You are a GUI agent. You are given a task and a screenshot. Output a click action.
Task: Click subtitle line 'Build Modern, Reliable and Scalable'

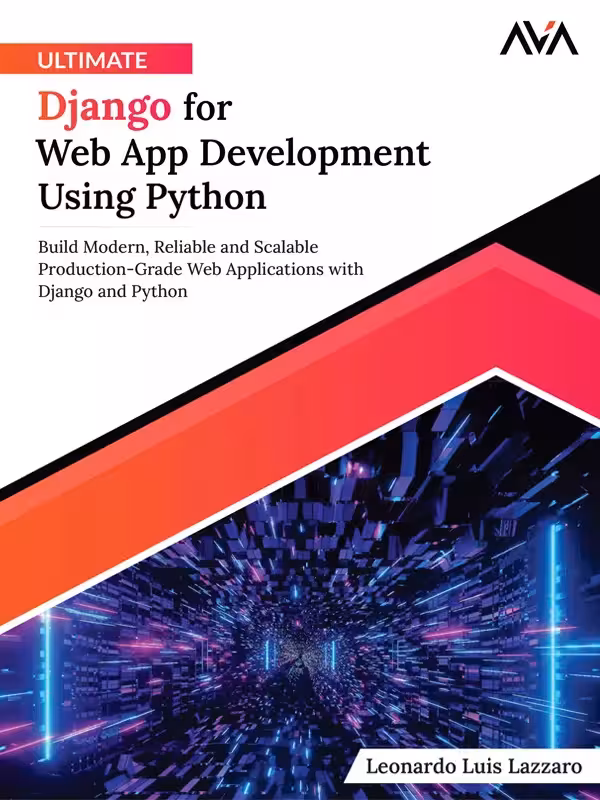tap(178, 247)
